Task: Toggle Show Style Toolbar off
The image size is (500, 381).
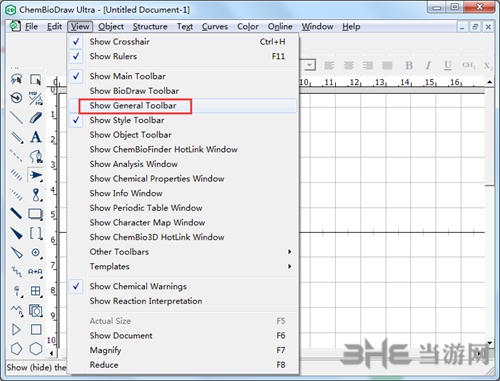Action: (x=182, y=120)
